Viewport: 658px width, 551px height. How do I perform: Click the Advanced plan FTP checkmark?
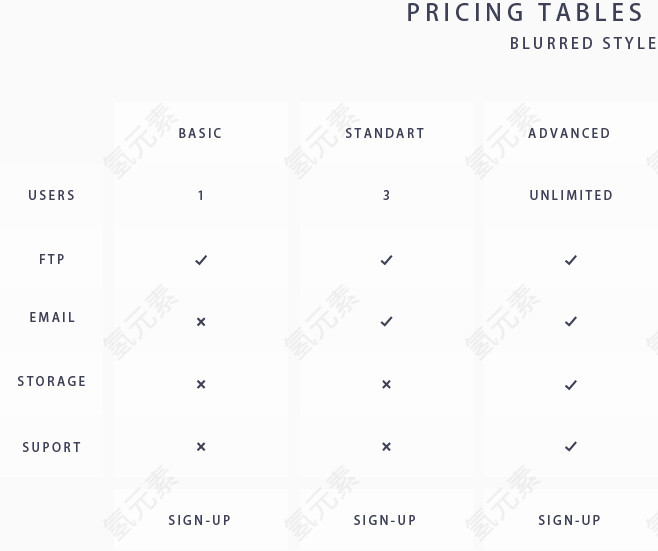(x=571, y=260)
